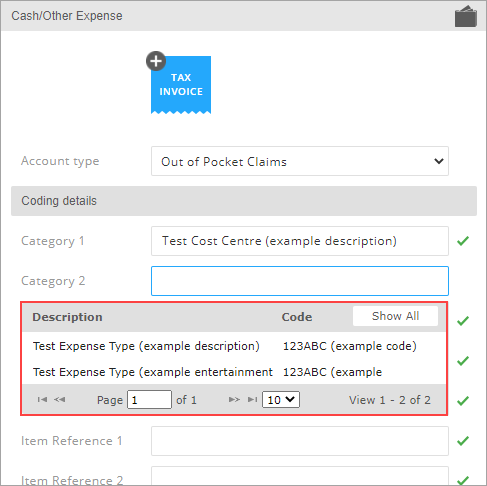Click the Item Reference 1 field
The height and width of the screenshot is (486, 487).
click(300, 441)
